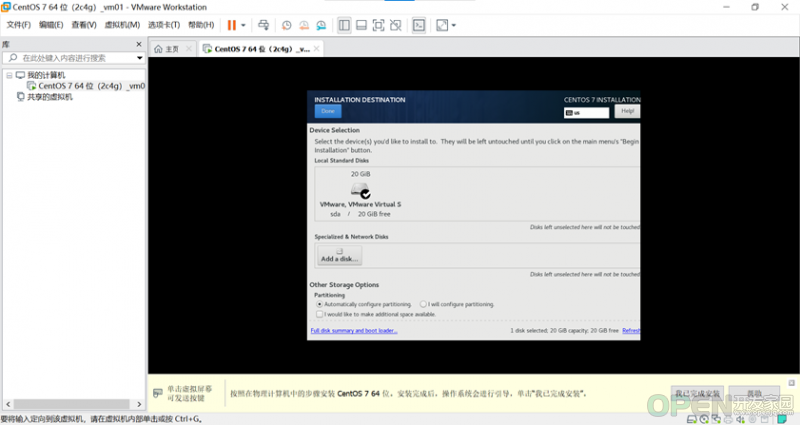Revert to the previous snapshot icon
The width and height of the screenshot is (800, 425).
[x=304, y=25]
